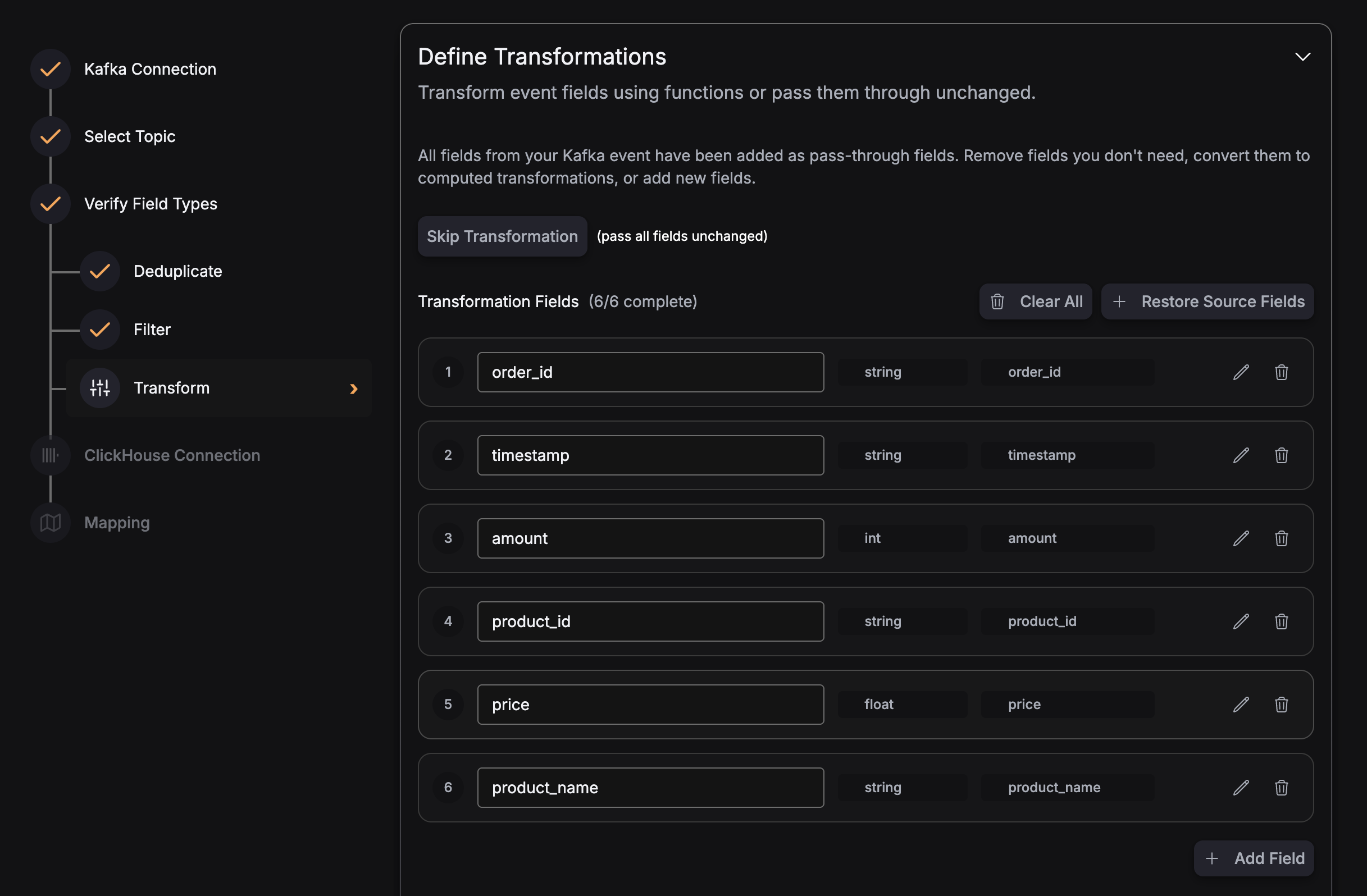1367x896 pixels.
Task: Focus the product_id name input
Action: [651, 621]
